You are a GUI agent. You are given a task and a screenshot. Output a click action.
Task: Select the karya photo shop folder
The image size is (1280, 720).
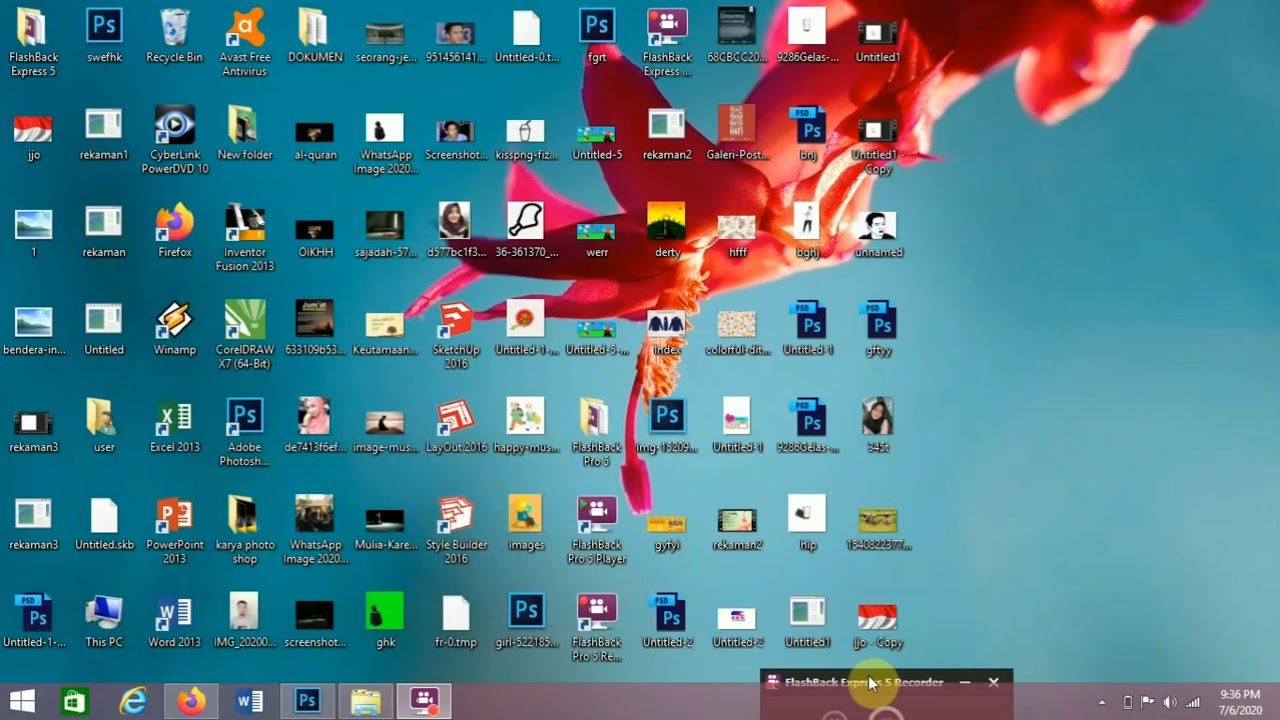pyautogui.click(x=245, y=530)
